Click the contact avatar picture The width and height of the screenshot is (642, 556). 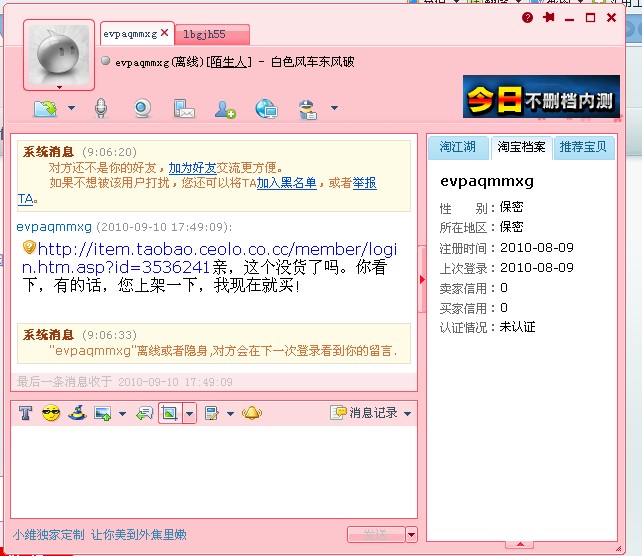point(59,54)
